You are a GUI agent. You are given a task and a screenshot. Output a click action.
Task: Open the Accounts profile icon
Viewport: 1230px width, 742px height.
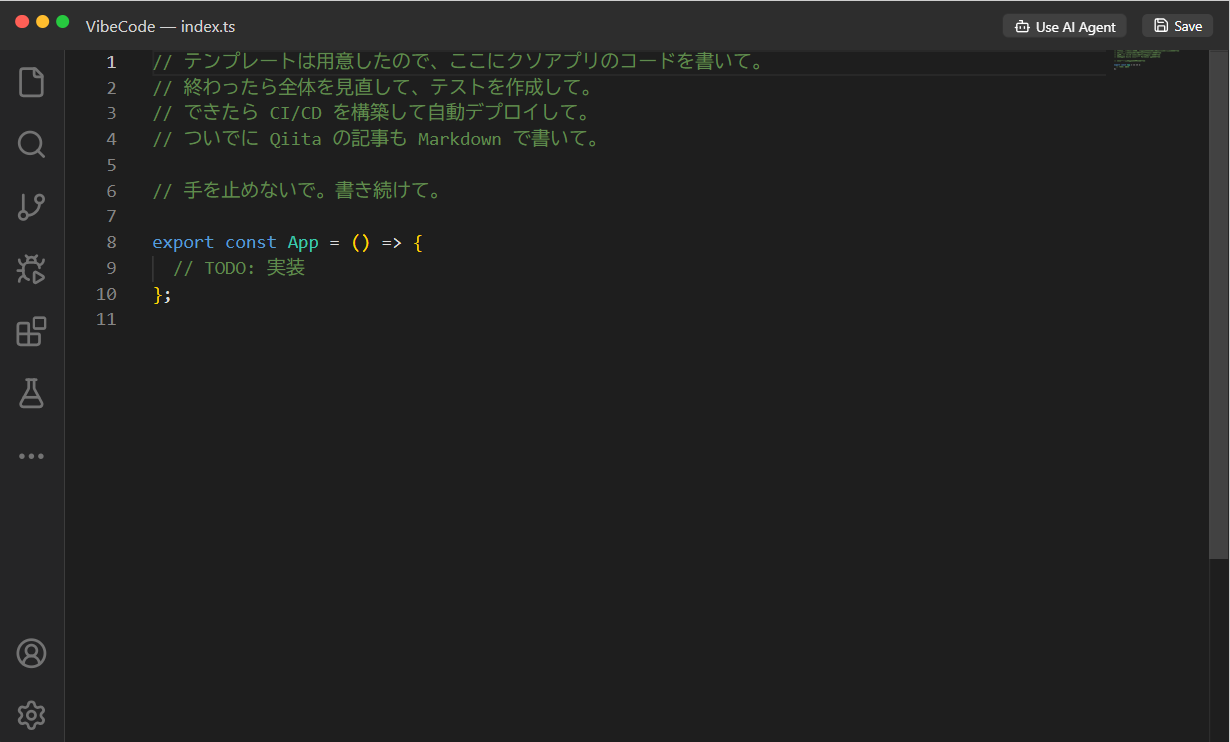click(x=32, y=653)
